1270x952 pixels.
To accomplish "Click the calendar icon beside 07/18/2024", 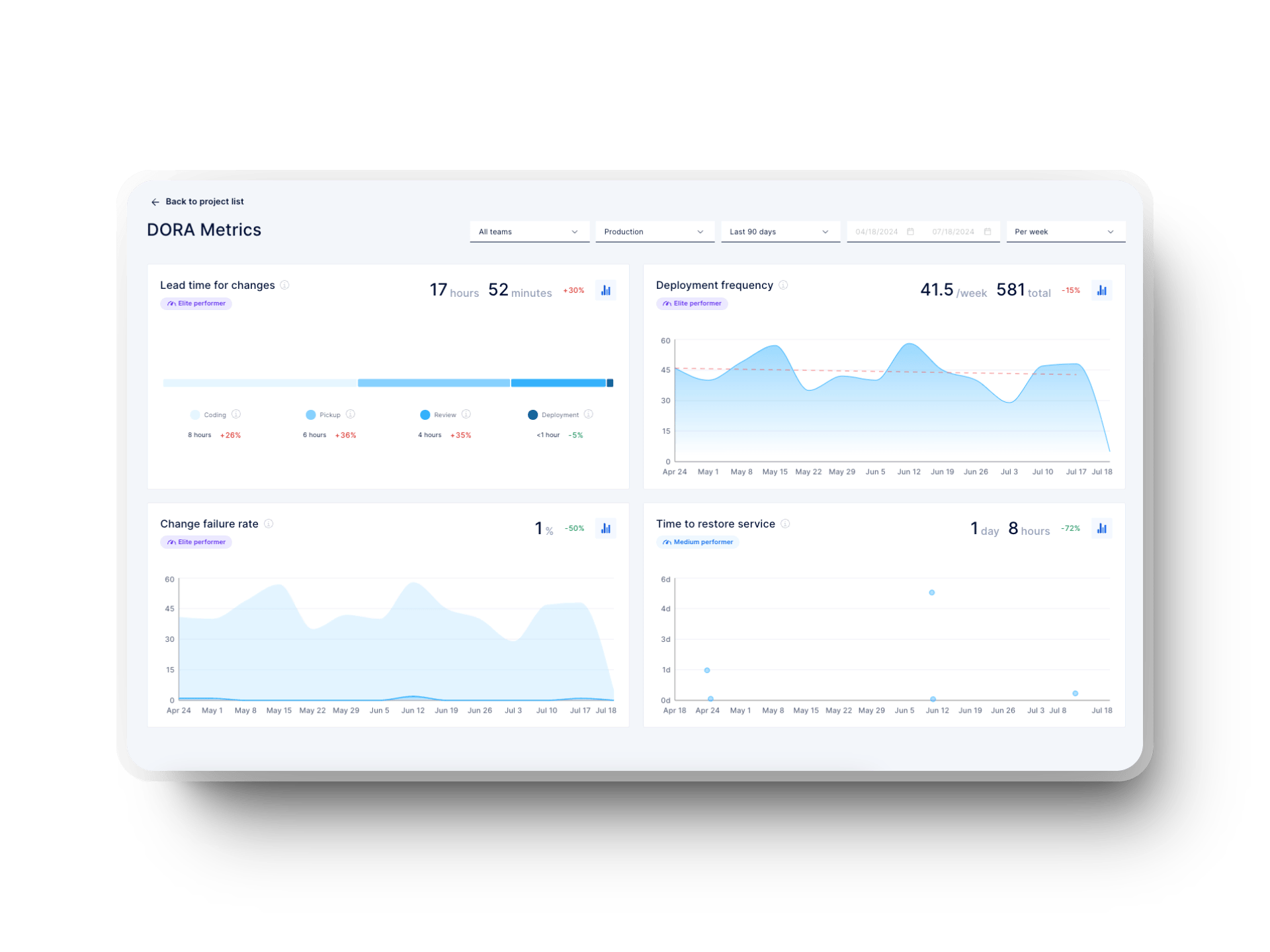I will point(987,231).
